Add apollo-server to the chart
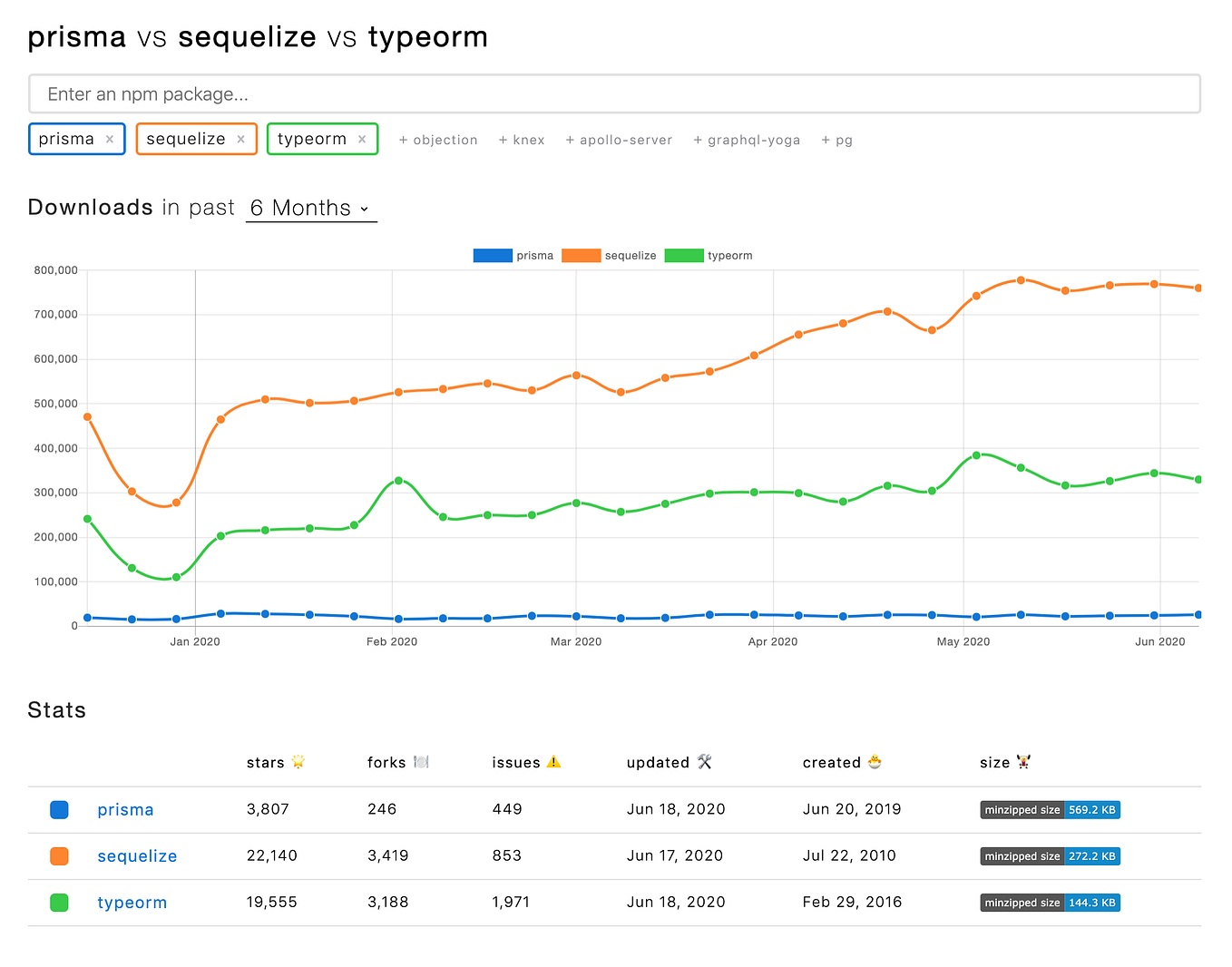The width and height of the screenshot is (1232, 967). point(619,140)
